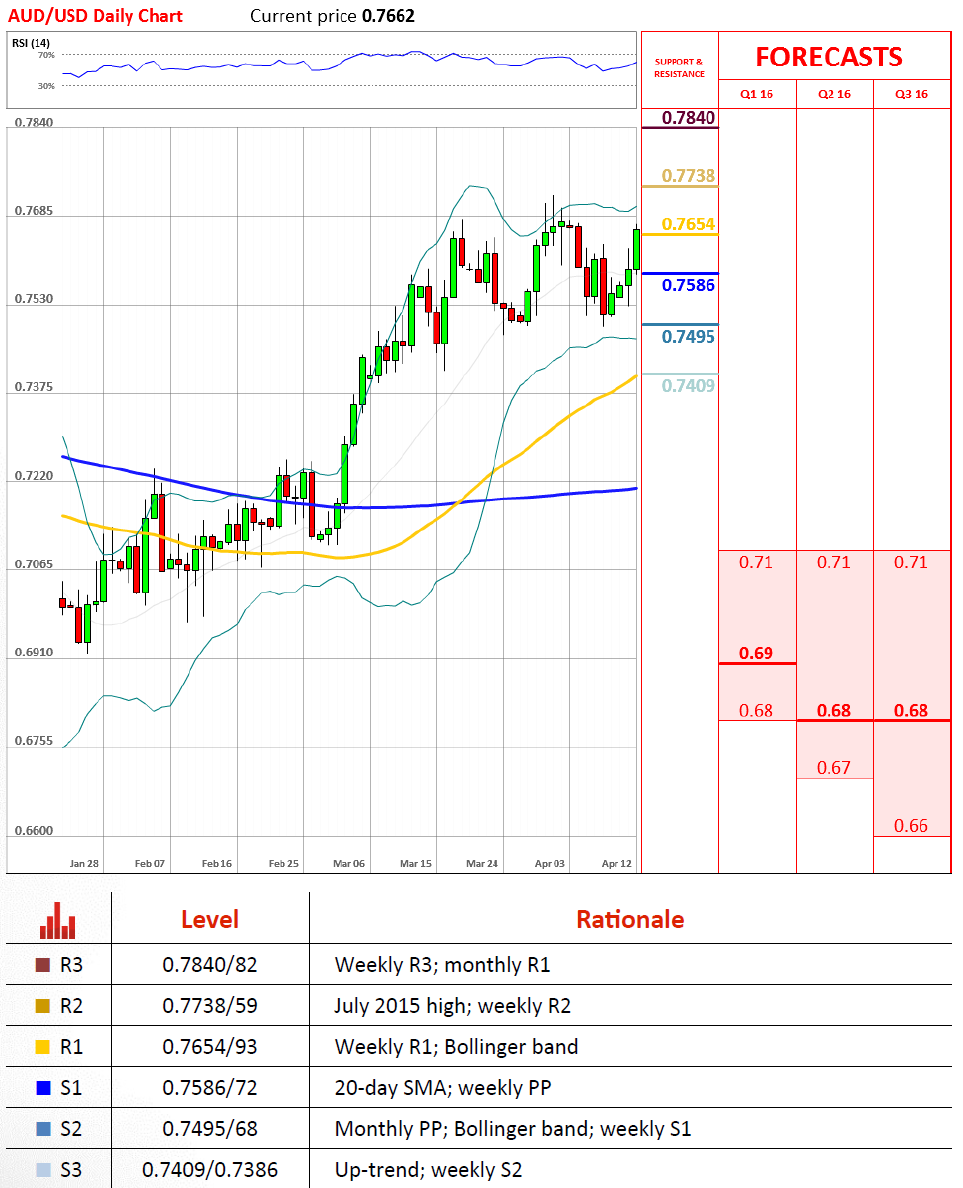Click 'Weekly R3; monthly R1' rationale
Viewport: 963px width, 1188px height.
pos(442,964)
